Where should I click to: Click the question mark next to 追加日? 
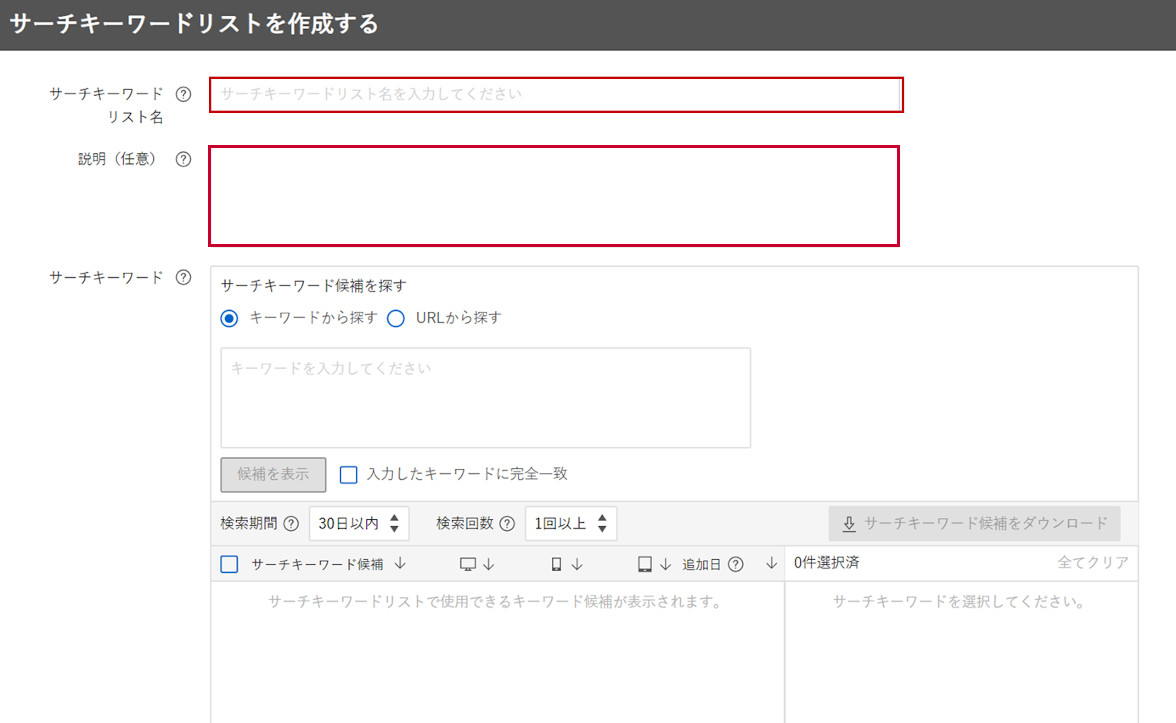pyautogui.click(x=734, y=563)
